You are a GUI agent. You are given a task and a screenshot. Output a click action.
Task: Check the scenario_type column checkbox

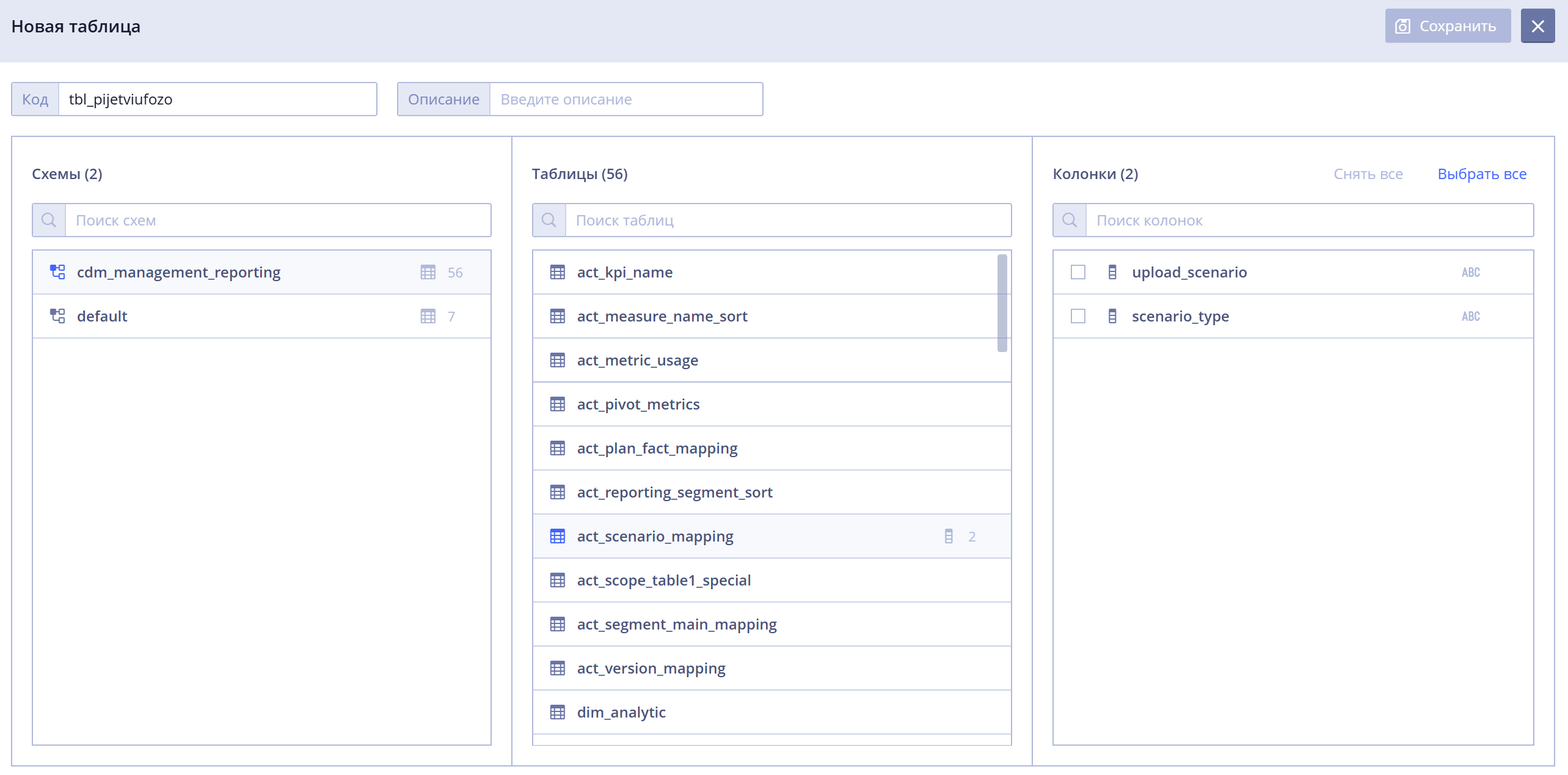[x=1078, y=316]
